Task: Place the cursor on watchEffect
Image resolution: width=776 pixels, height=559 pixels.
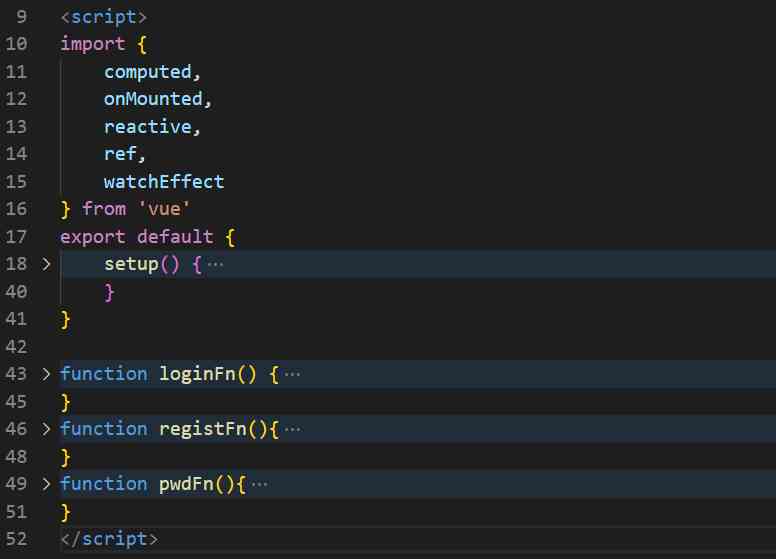Action: (x=163, y=182)
